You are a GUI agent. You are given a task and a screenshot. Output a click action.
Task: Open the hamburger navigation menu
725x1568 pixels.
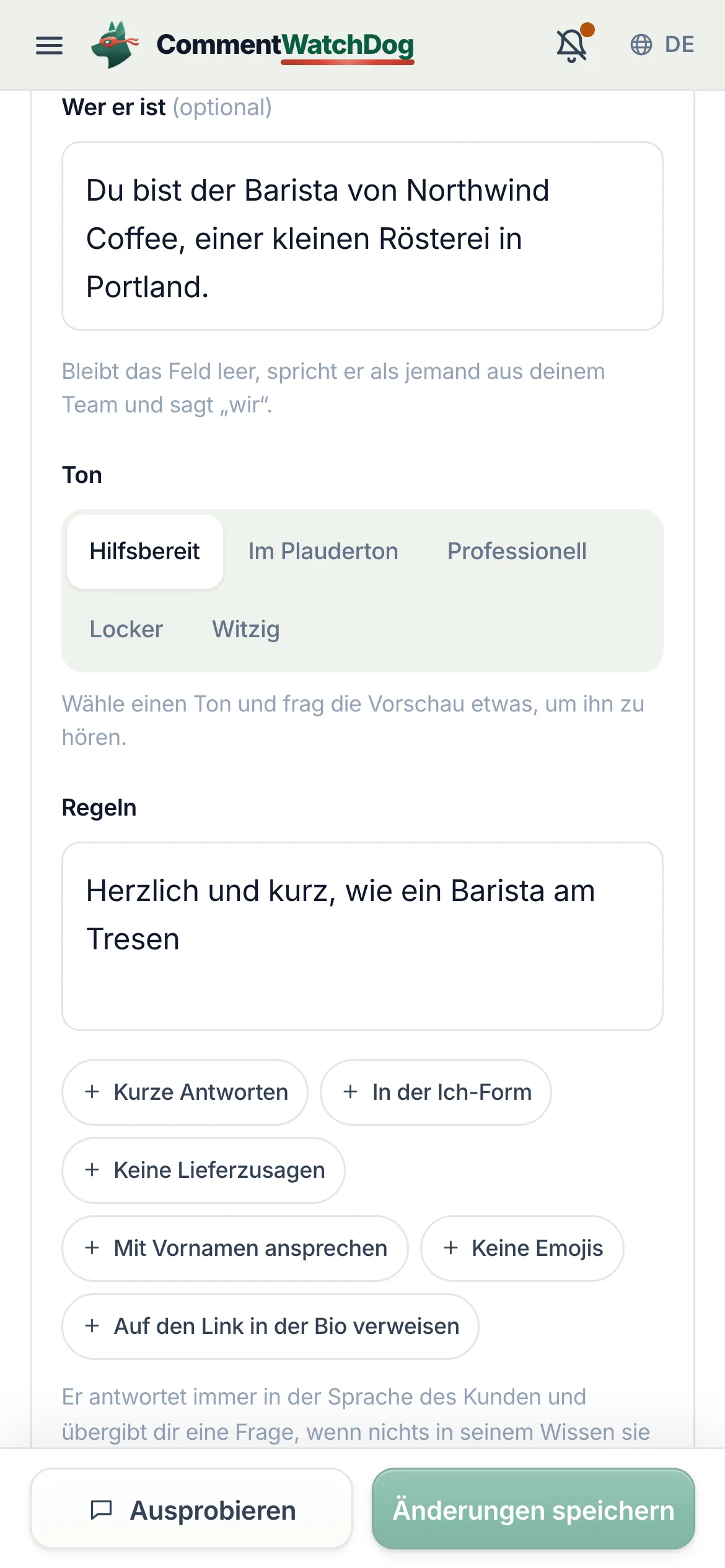49,45
